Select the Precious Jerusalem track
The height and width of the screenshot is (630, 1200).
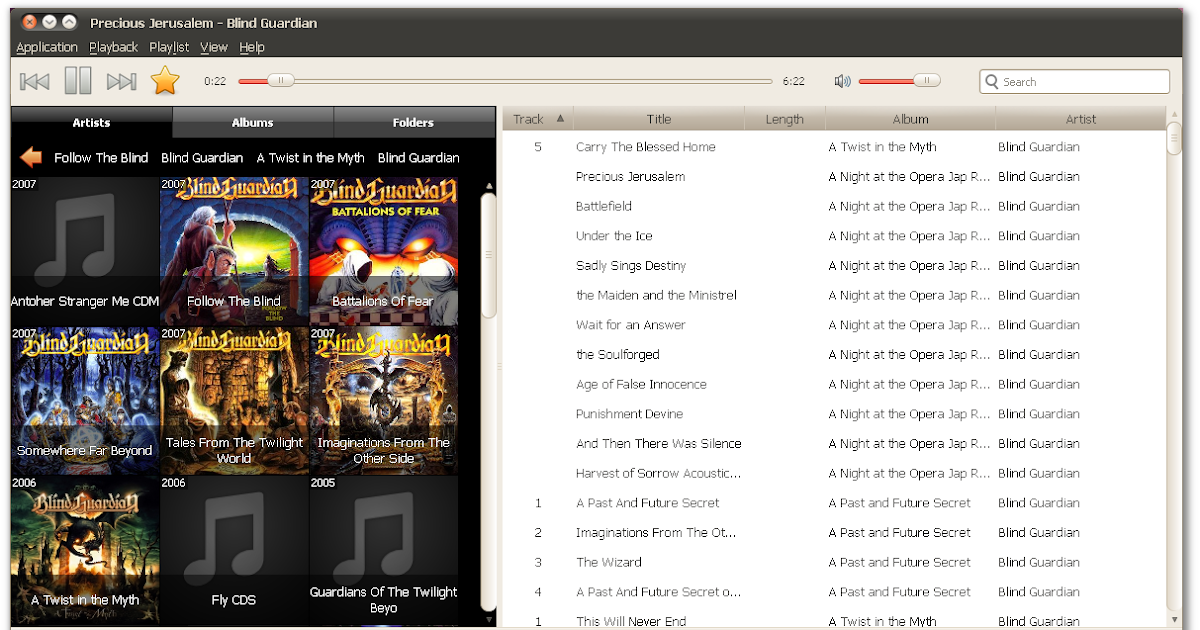(x=835, y=176)
